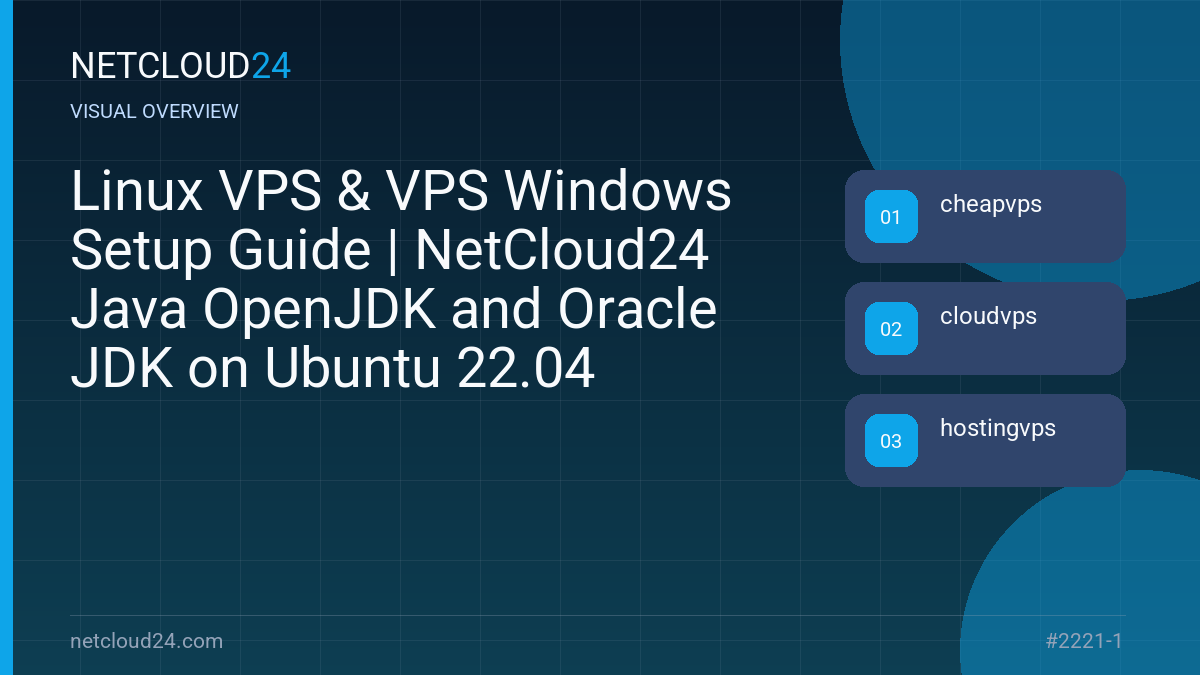
Task: Click the 03 number badge
Action: (891, 440)
